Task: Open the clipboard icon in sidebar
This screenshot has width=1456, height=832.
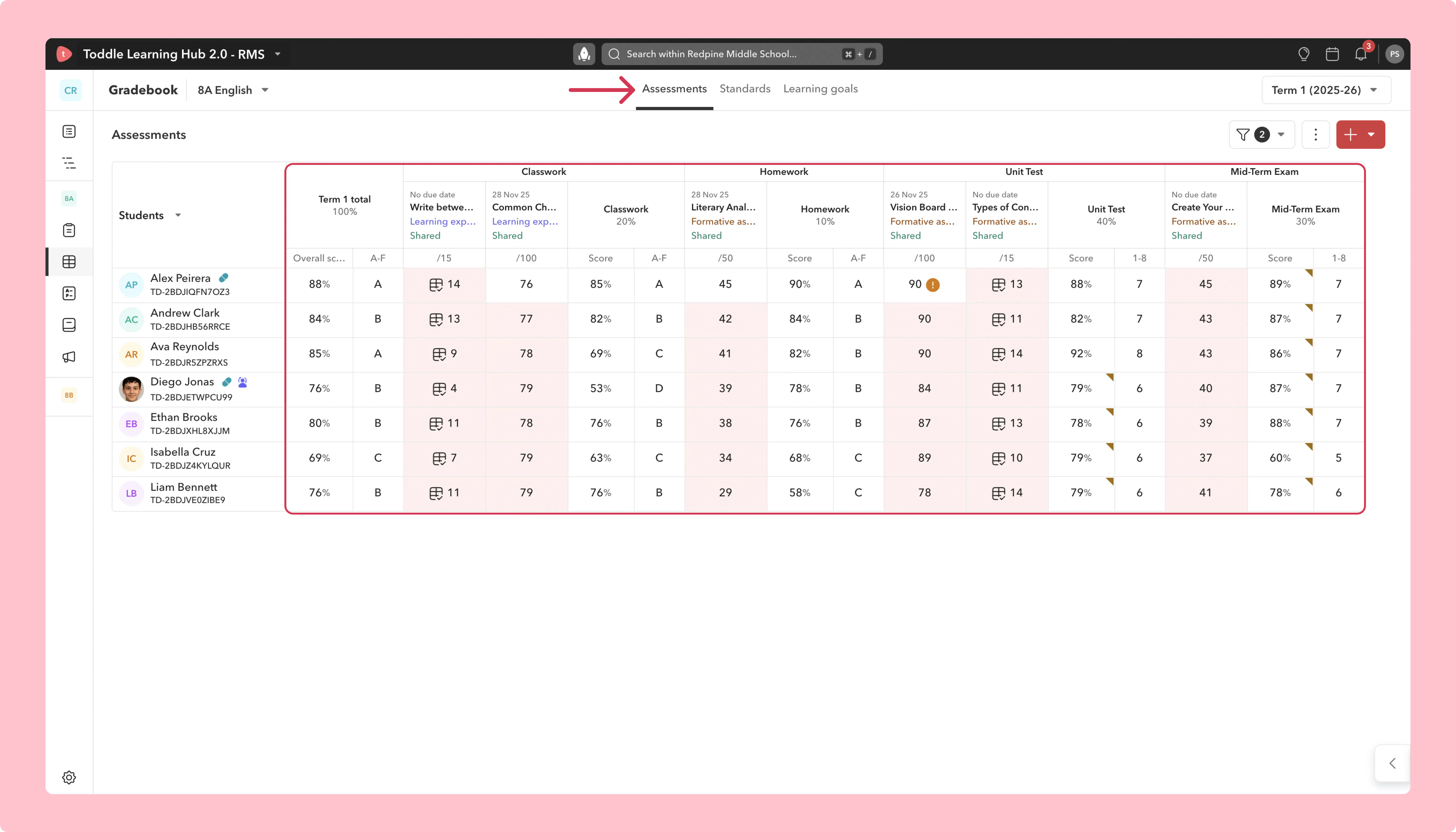Action: point(69,230)
